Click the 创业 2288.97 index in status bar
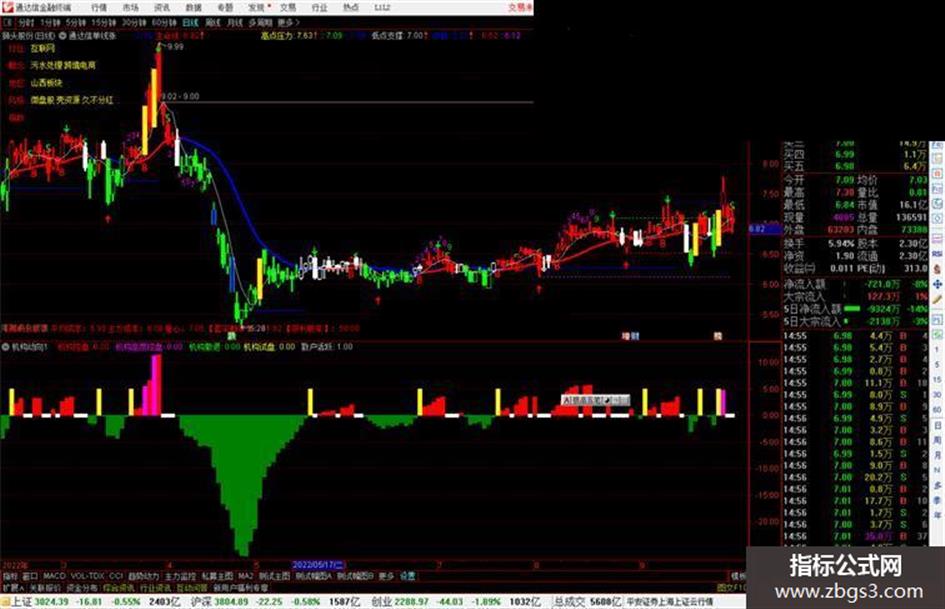 (400, 602)
